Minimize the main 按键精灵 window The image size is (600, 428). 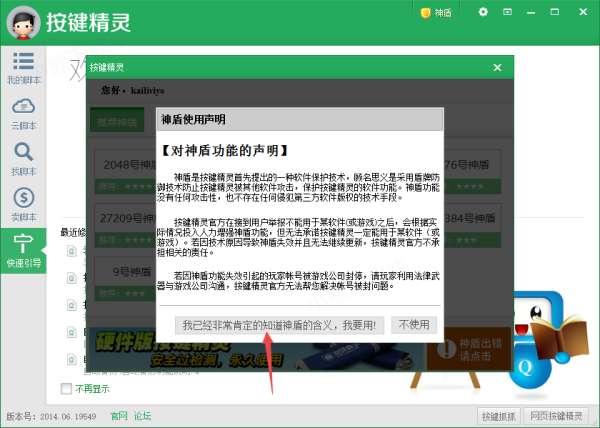coord(531,12)
